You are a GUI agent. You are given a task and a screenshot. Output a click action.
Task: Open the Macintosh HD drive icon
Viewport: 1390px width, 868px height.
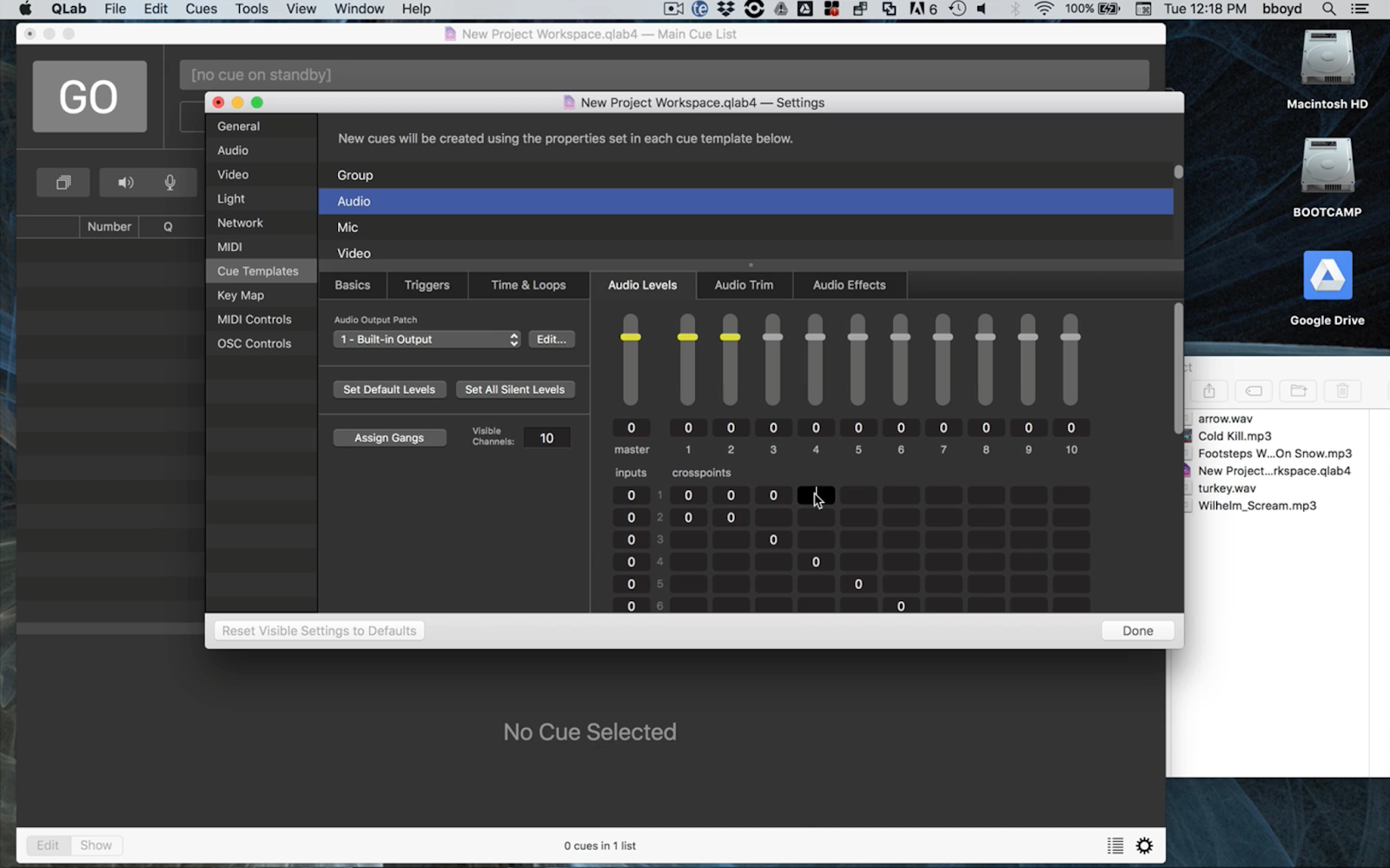click(x=1327, y=58)
